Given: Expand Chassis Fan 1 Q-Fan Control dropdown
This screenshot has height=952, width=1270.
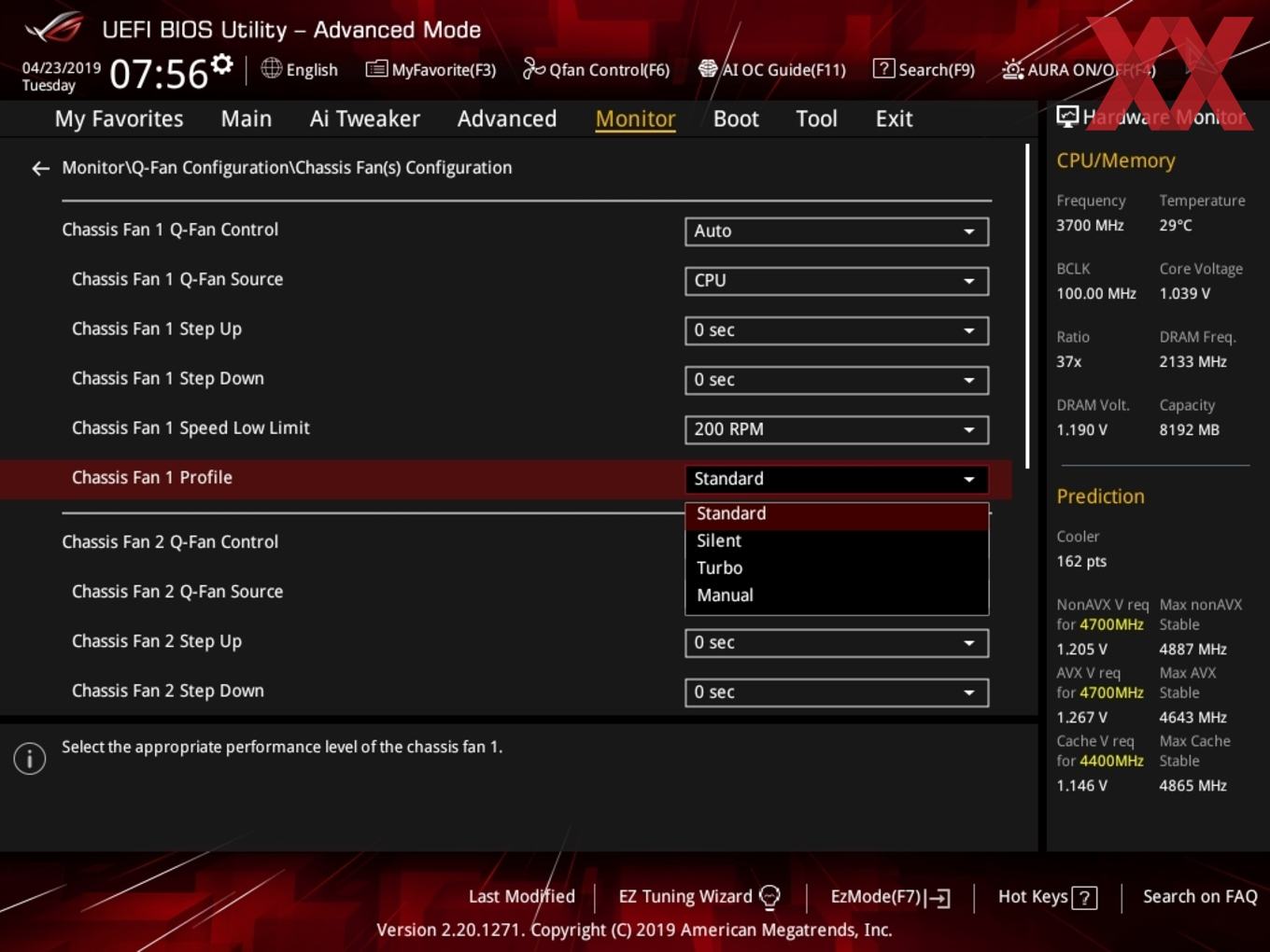Looking at the screenshot, I should pyautogui.click(x=837, y=231).
